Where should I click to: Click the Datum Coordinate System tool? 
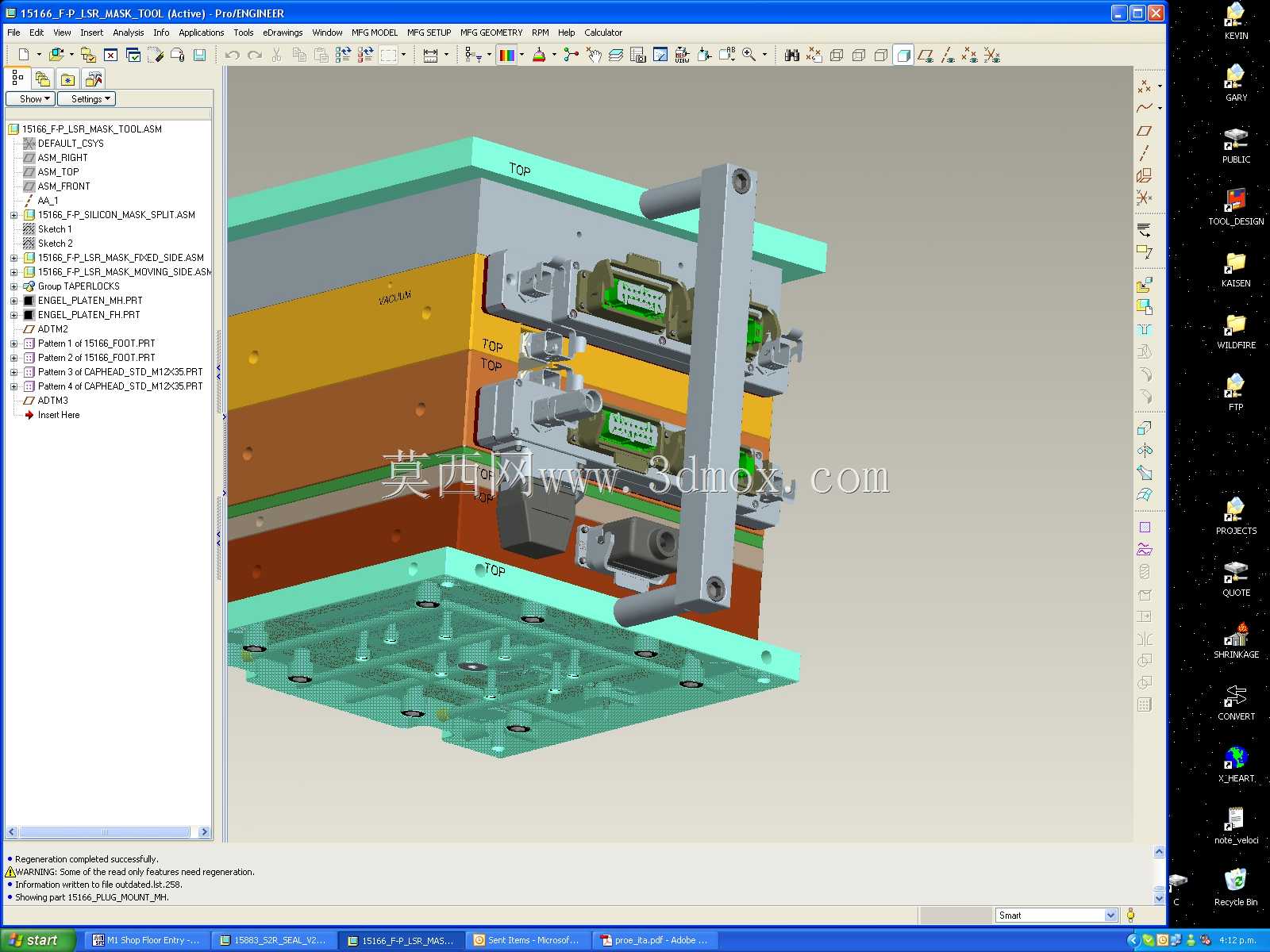click(x=1144, y=198)
